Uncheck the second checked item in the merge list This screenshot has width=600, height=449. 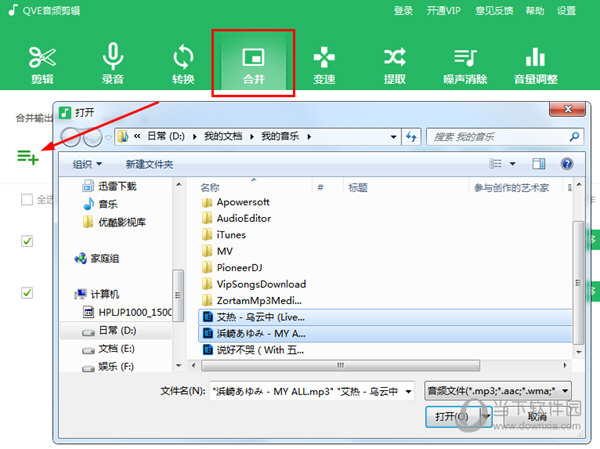click(27, 293)
